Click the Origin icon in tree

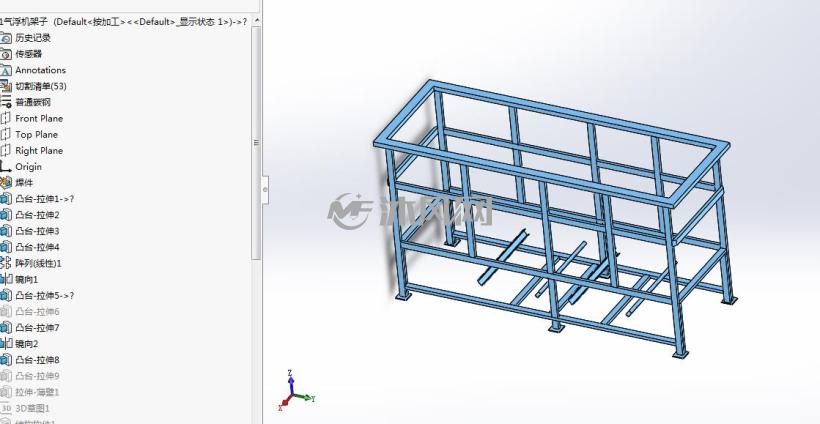click(x=5, y=167)
